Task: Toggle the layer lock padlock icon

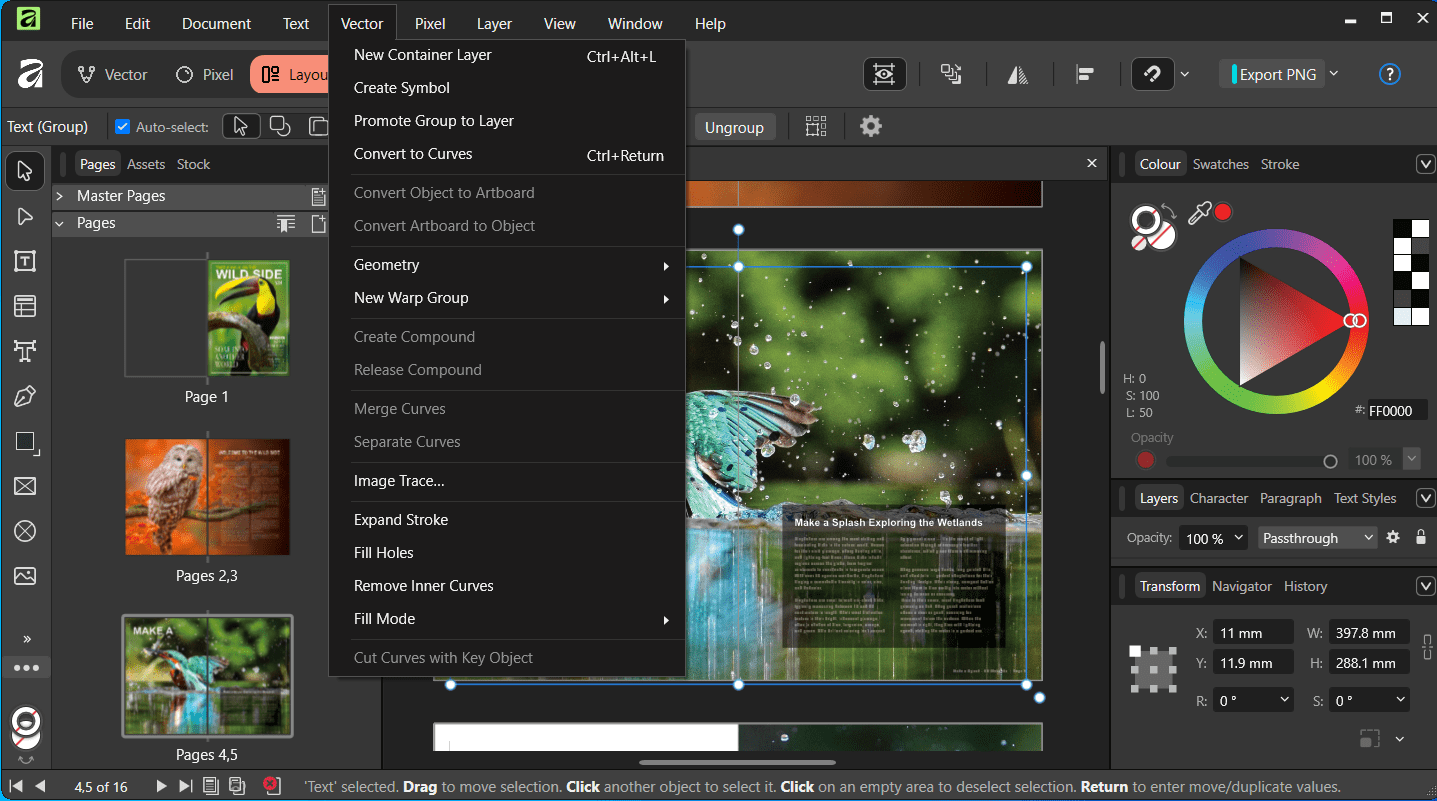Action: coord(1420,538)
